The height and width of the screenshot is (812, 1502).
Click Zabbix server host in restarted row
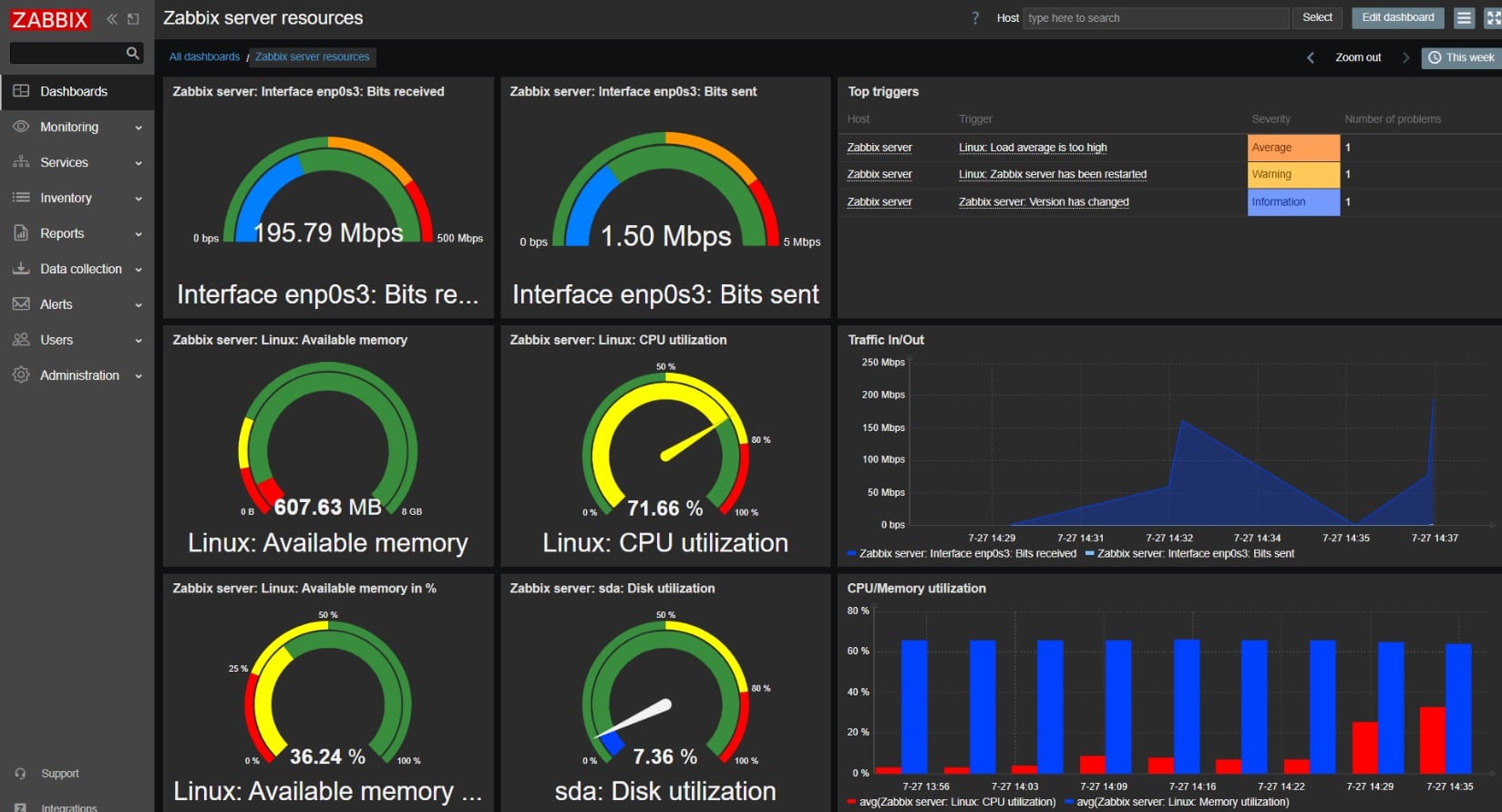(880, 174)
